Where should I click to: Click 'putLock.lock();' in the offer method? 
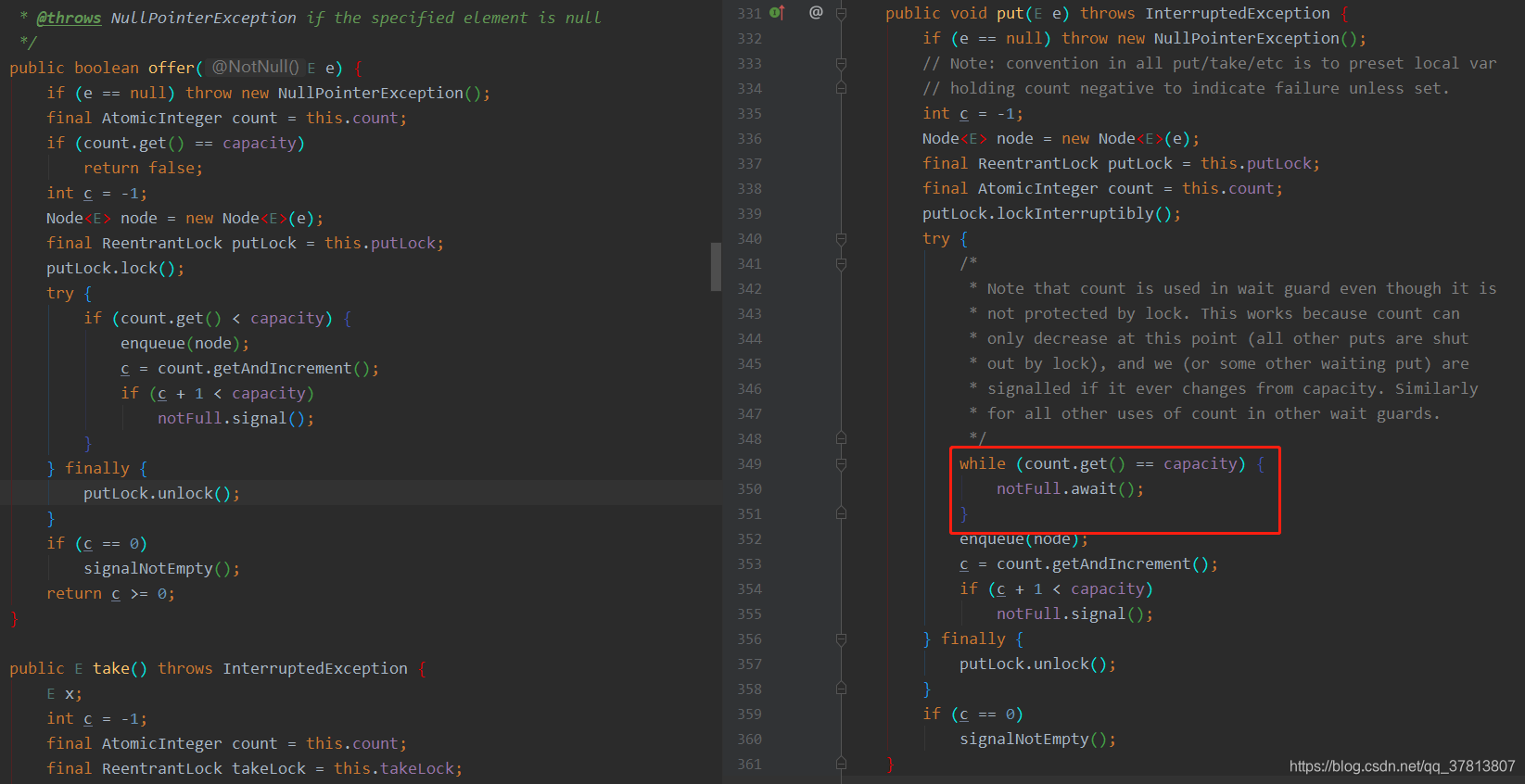(115, 268)
